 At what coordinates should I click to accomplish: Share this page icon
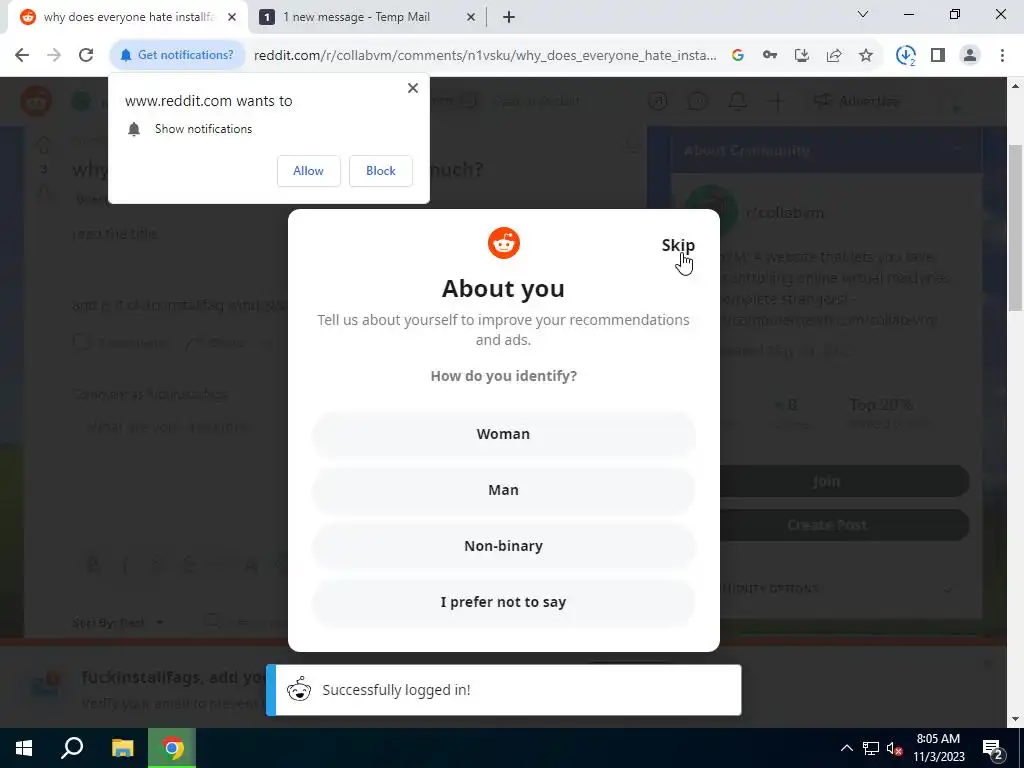click(x=834, y=56)
